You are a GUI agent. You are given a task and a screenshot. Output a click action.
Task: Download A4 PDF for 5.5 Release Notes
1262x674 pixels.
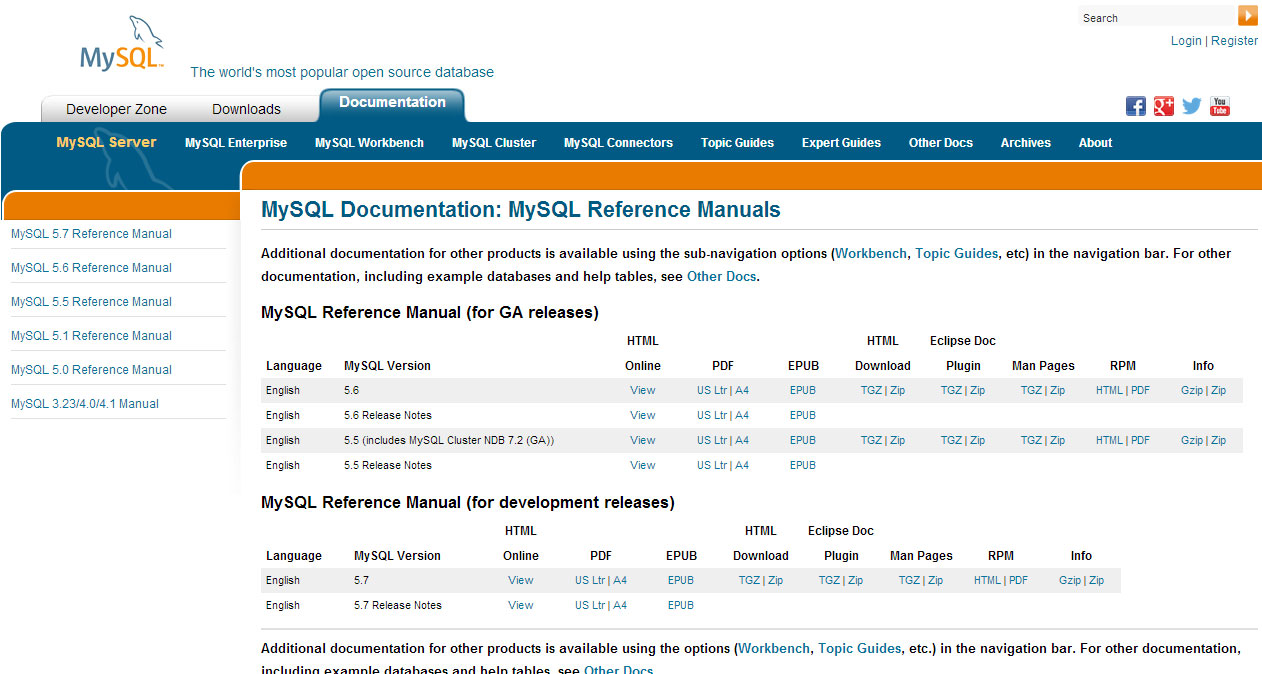pyautogui.click(x=742, y=465)
